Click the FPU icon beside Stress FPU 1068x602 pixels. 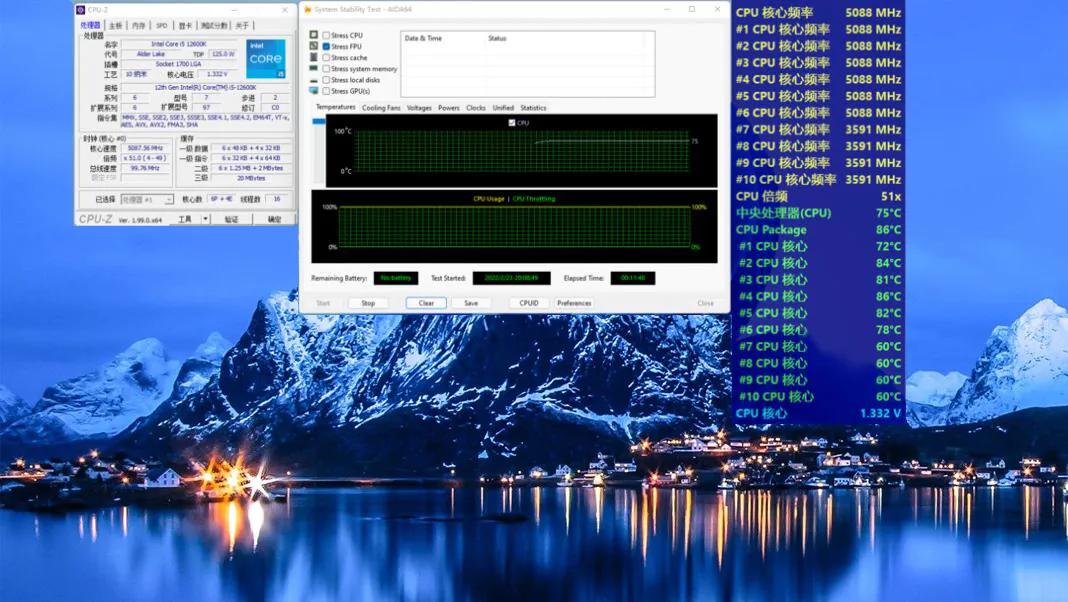pyautogui.click(x=314, y=46)
